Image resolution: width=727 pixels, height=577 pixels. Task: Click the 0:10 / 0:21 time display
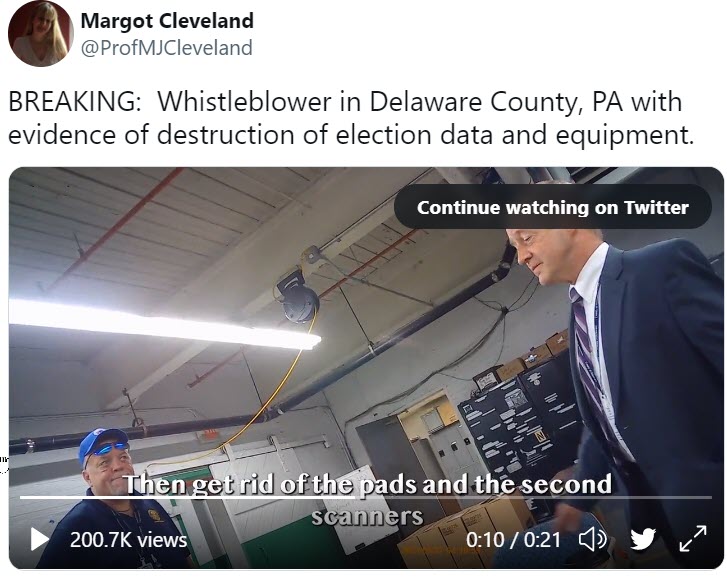coord(513,540)
